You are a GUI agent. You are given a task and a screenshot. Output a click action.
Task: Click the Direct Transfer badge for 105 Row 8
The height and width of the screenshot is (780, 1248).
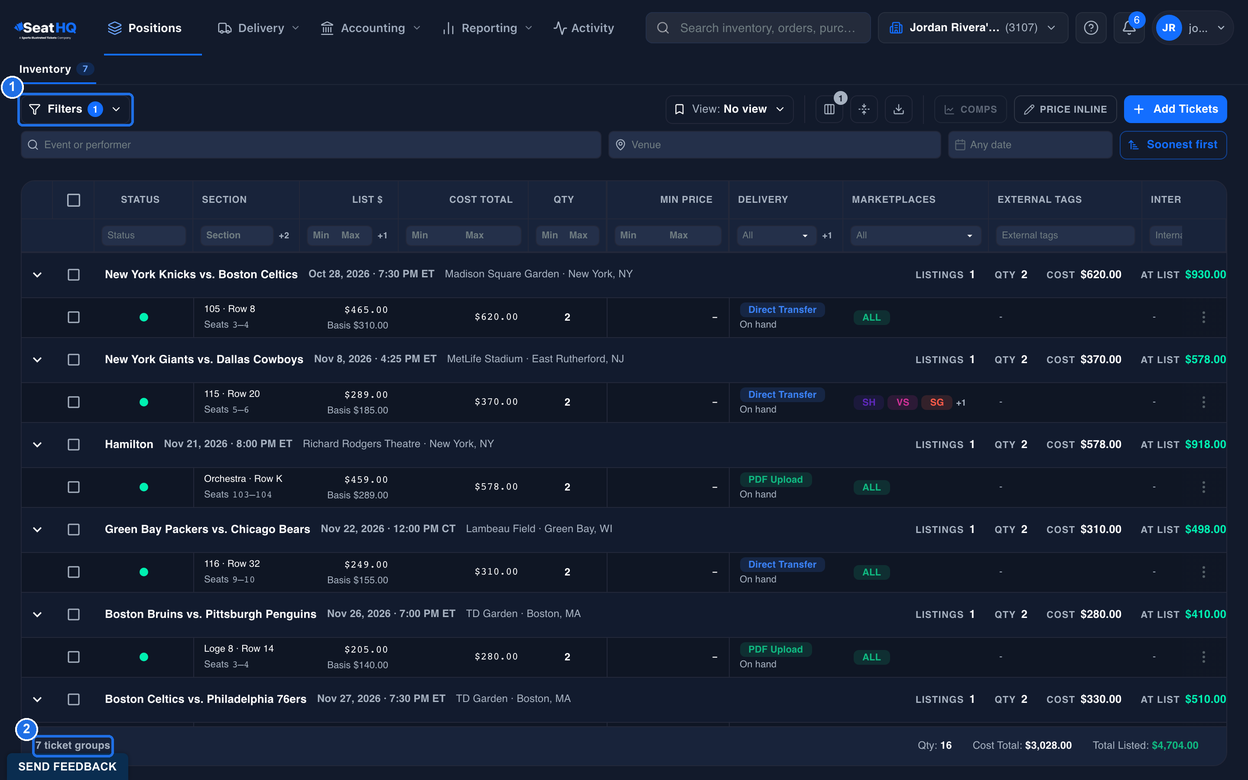(x=782, y=310)
